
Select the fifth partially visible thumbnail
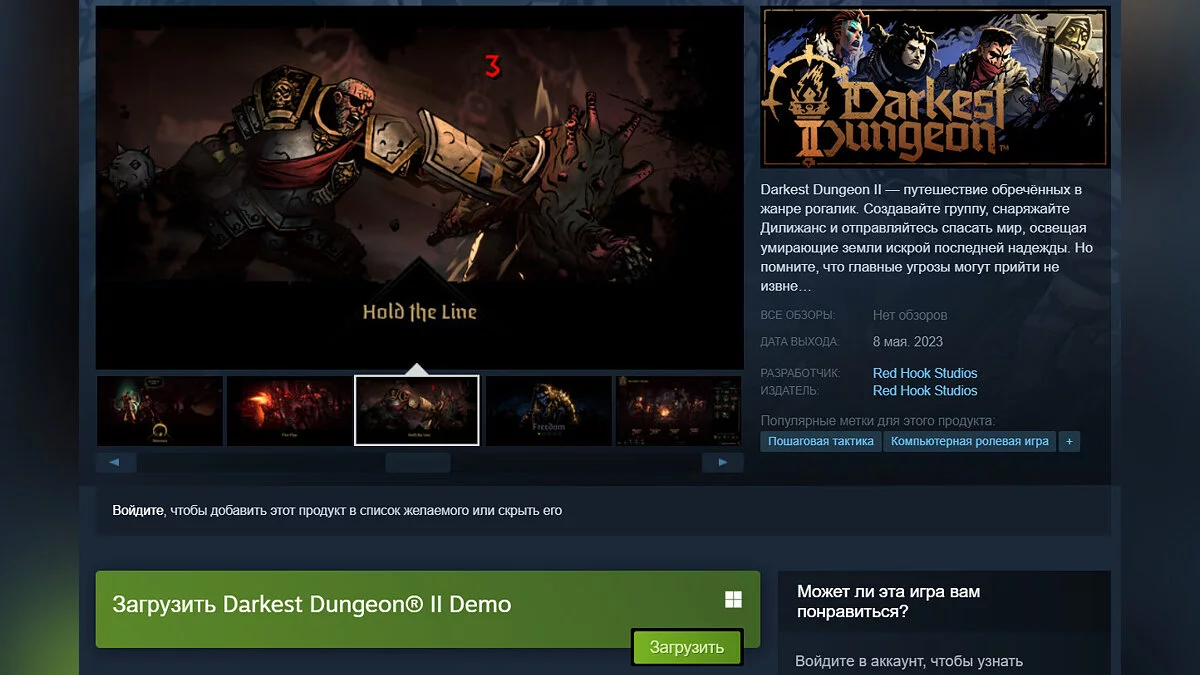(679, 411)
